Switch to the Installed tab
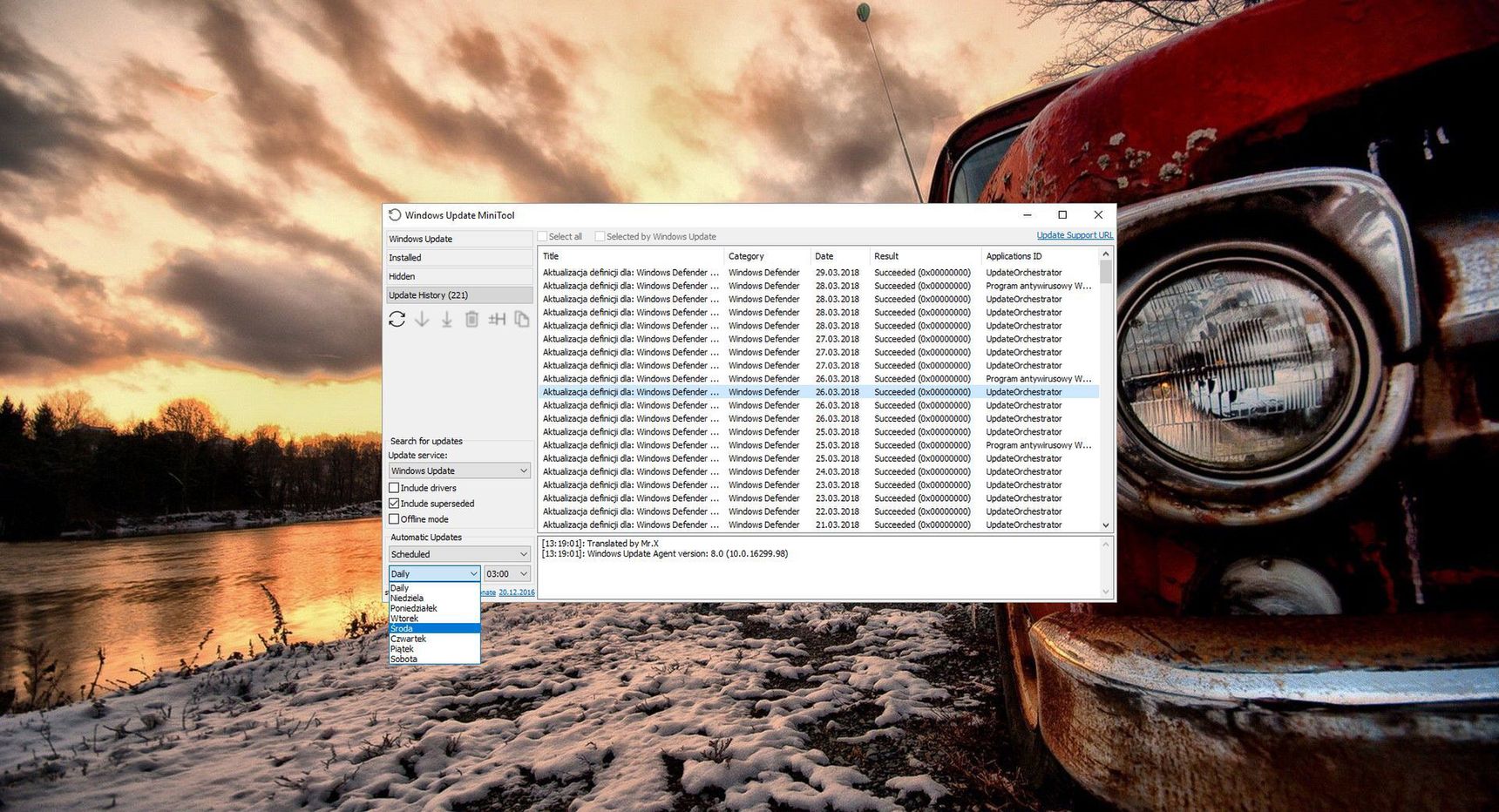 [x=459, y=258]
